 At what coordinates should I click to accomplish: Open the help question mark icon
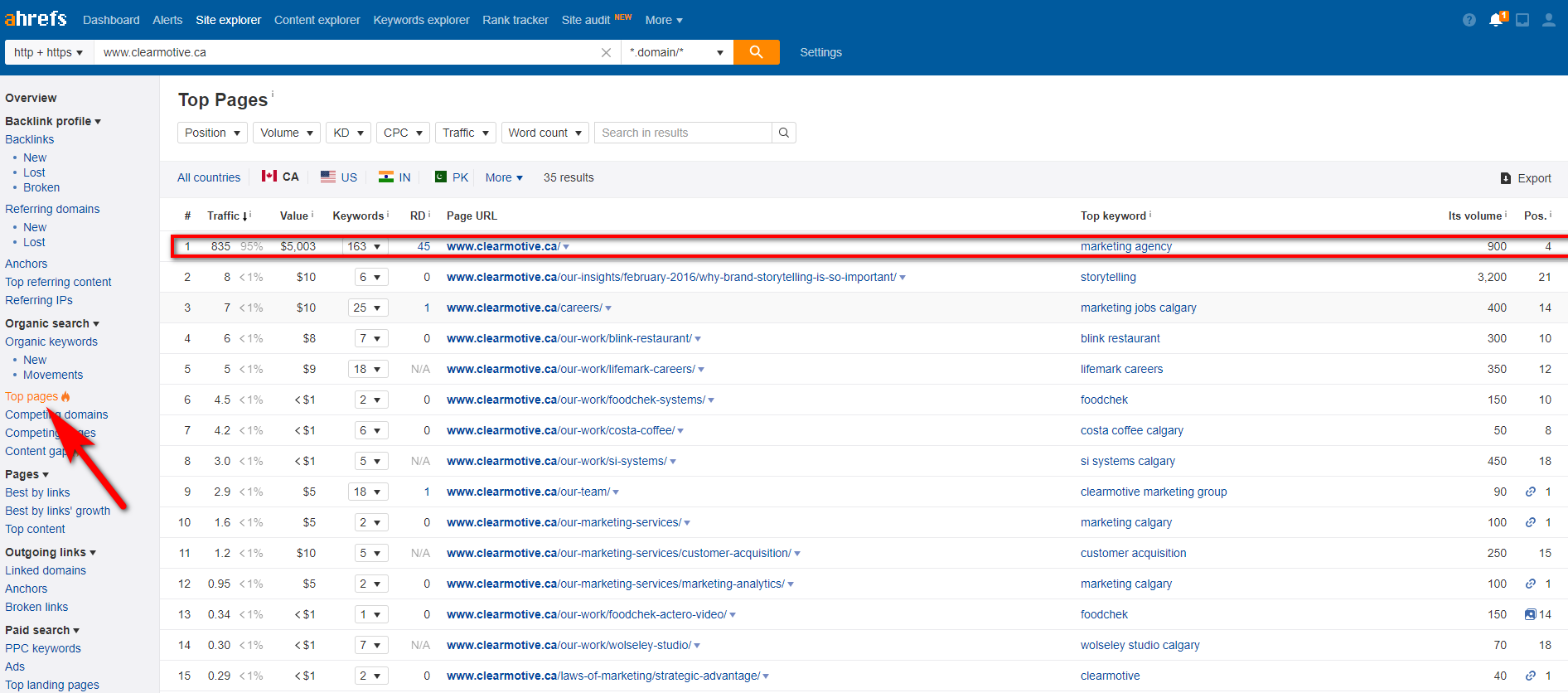pyautogui.click(x=1469, y=20)
